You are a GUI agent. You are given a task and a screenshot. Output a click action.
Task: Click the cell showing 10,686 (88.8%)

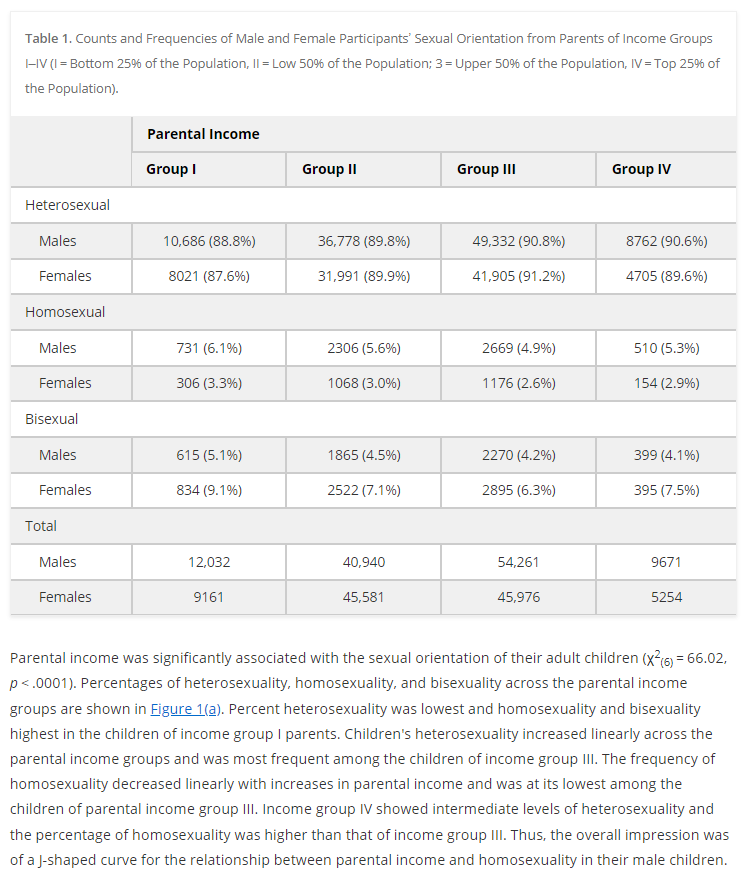[x=209, y=241]
